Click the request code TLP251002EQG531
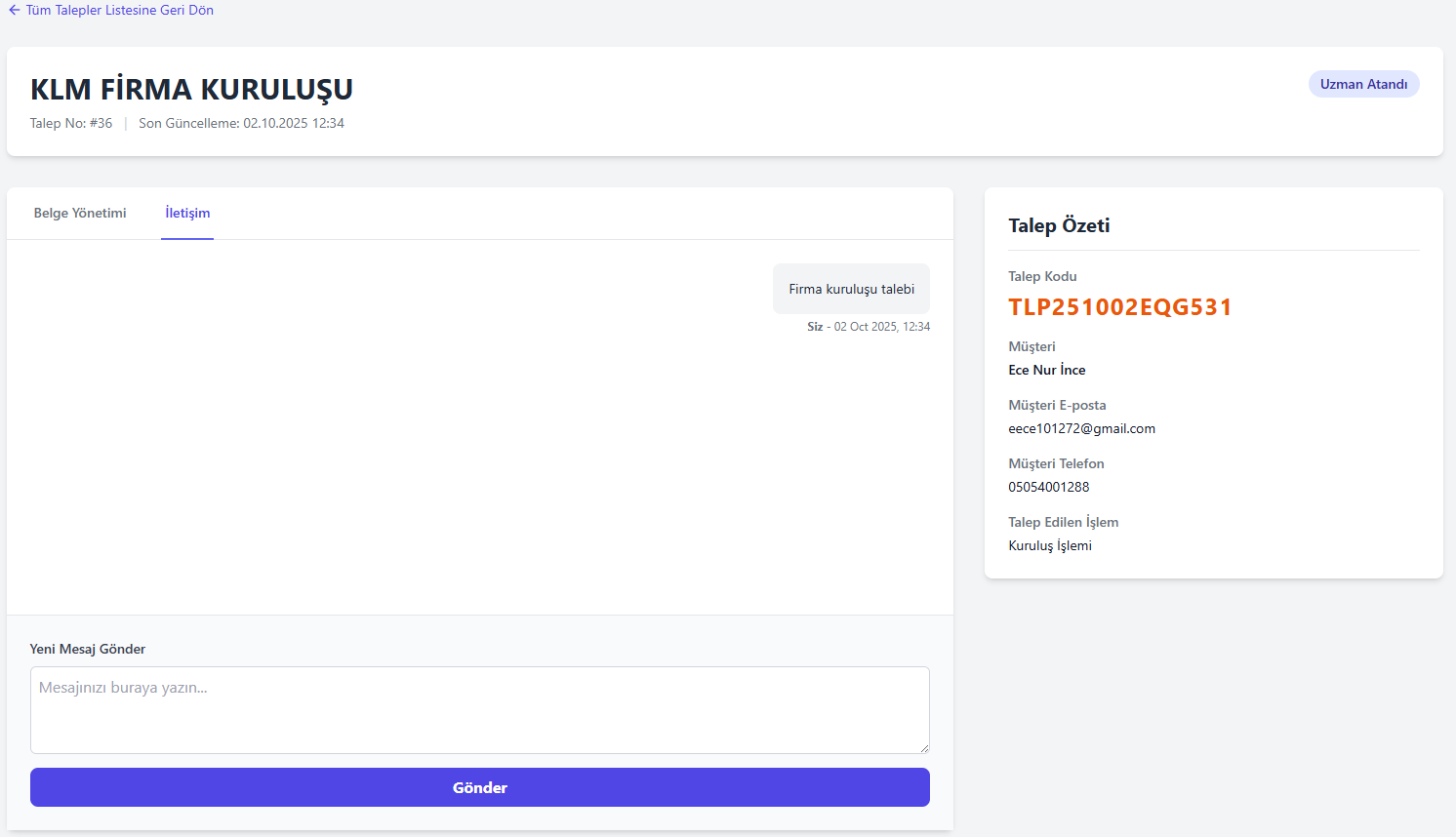Image resolution: width=1456 pixels, height=837 pixels. [1119, 307]
